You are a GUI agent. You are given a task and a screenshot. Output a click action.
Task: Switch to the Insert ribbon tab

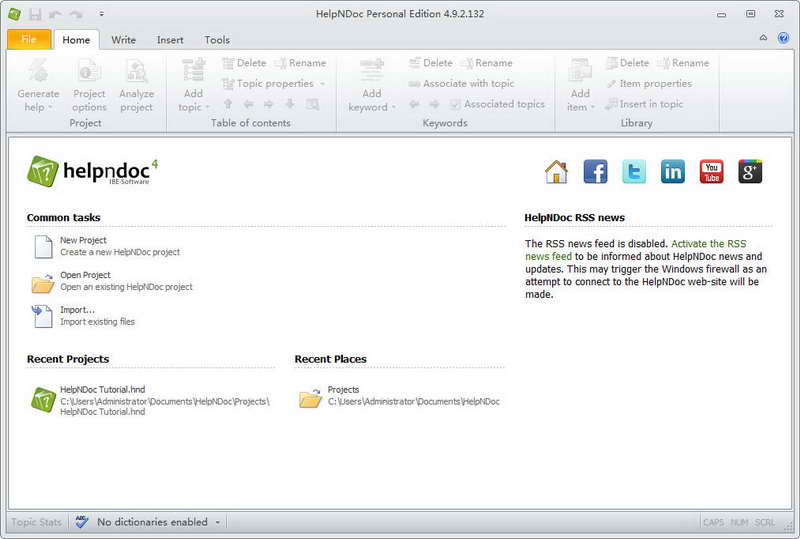click(170, 40)
